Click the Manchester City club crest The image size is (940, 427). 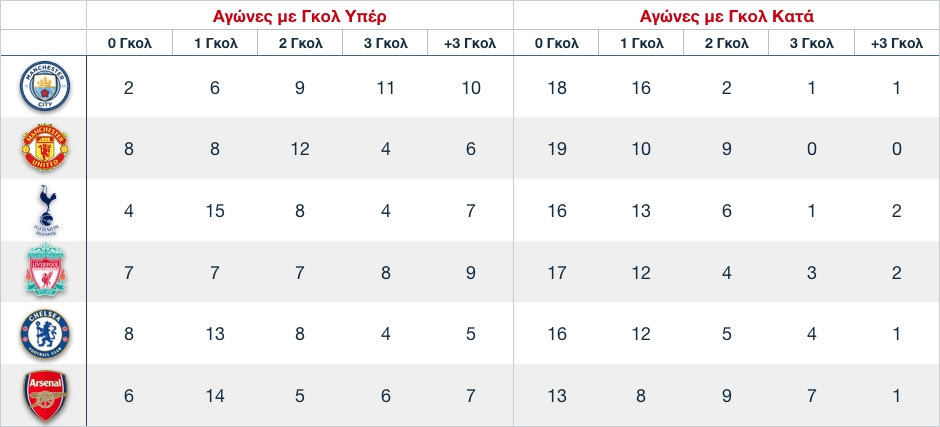click(43, 87)
